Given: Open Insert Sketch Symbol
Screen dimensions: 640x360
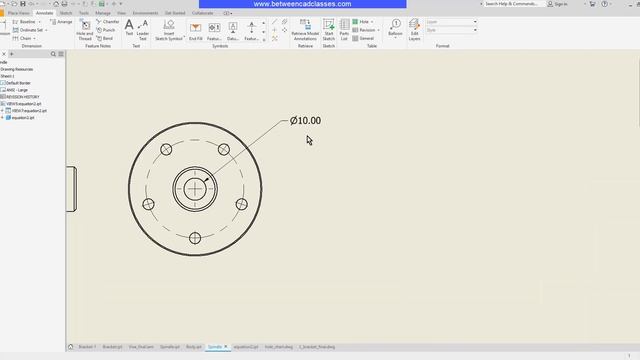Looking at the screenshot, I should [x=169, y=30].
